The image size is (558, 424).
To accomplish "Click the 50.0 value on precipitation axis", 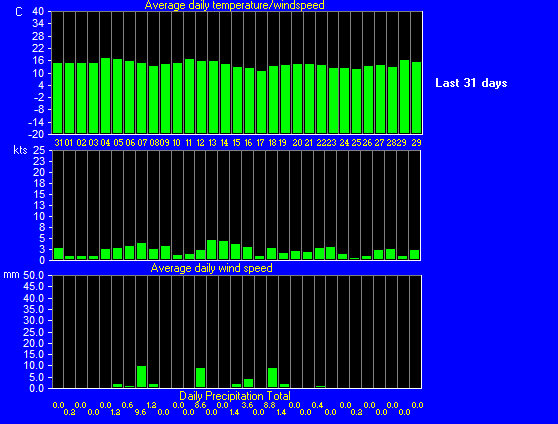I will pos(33,275).
